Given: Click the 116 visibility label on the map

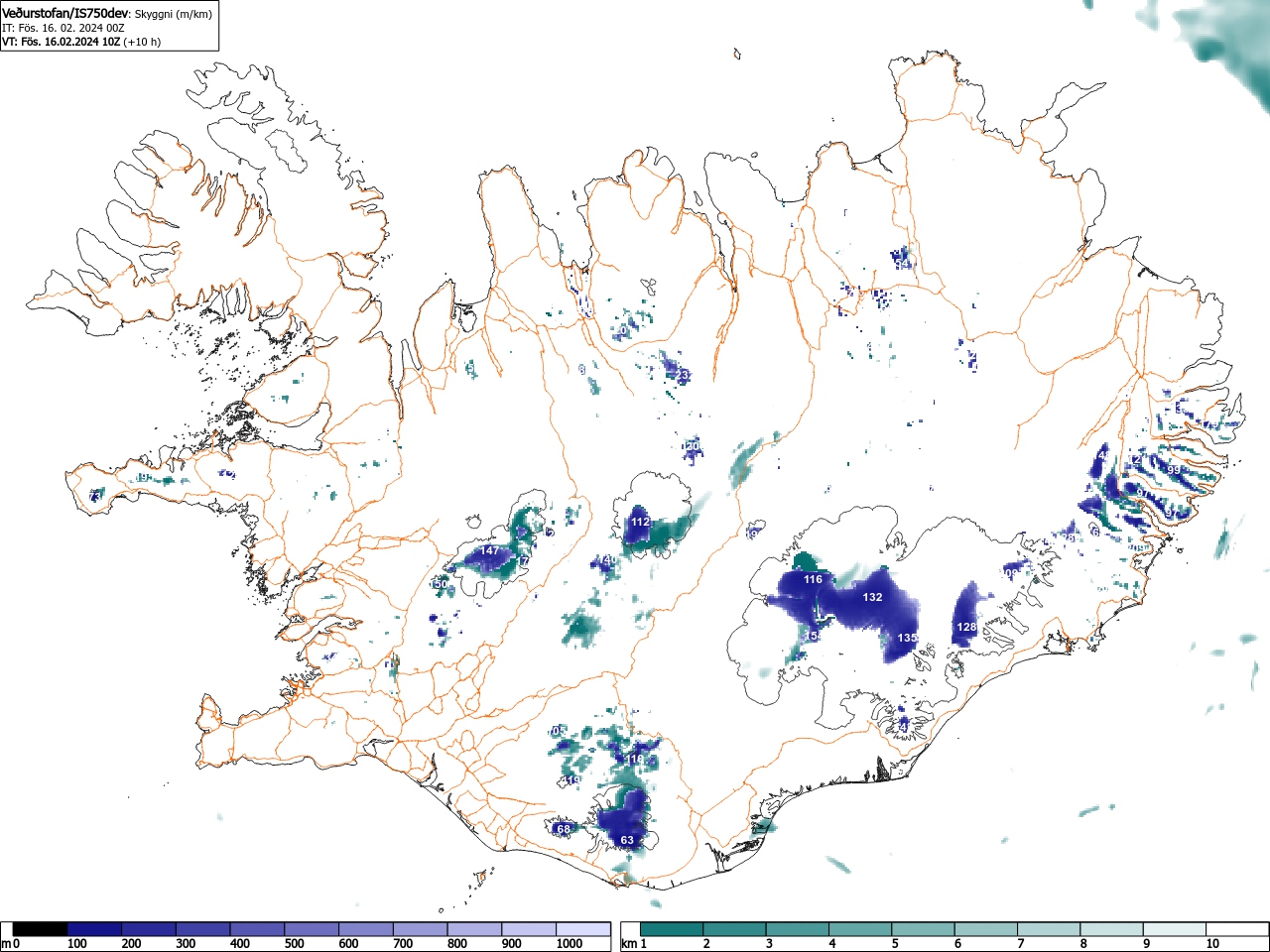Looking at the screenshot, I should (813, 579).
